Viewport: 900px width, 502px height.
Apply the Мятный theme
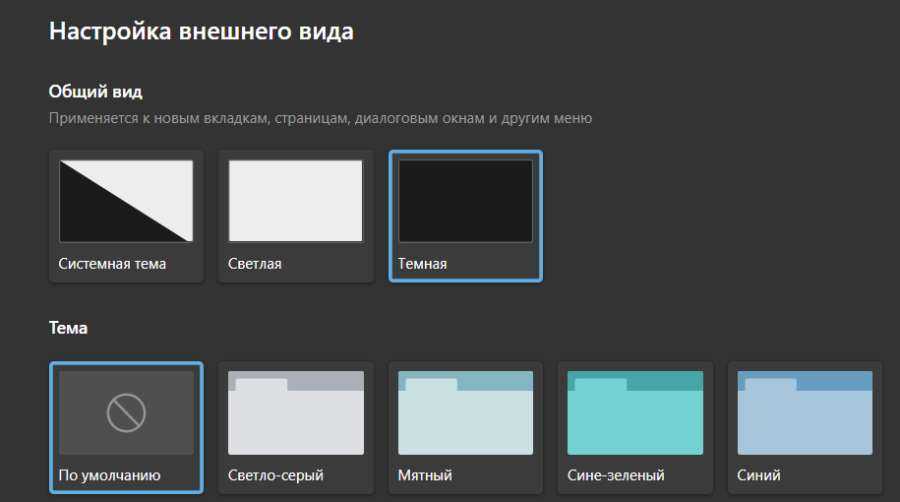[465, 427]
